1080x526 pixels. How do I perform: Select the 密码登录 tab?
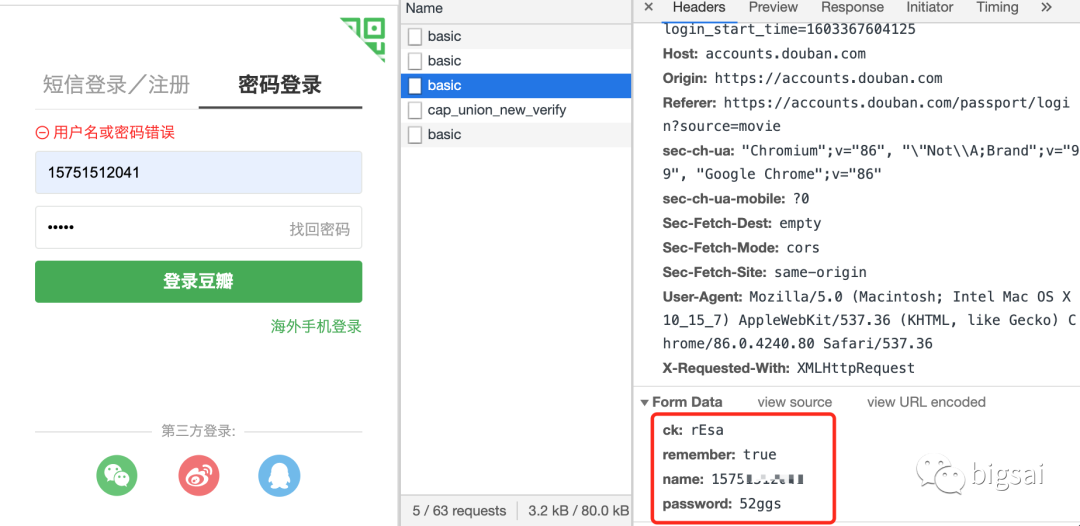click(280, 85)
